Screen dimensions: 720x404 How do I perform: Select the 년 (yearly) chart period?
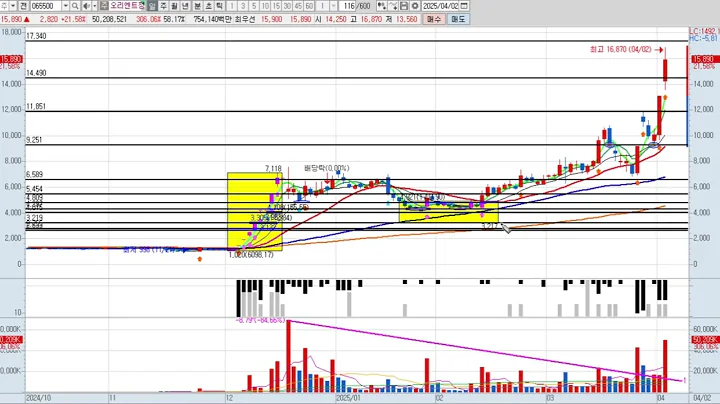coord(186,6)
